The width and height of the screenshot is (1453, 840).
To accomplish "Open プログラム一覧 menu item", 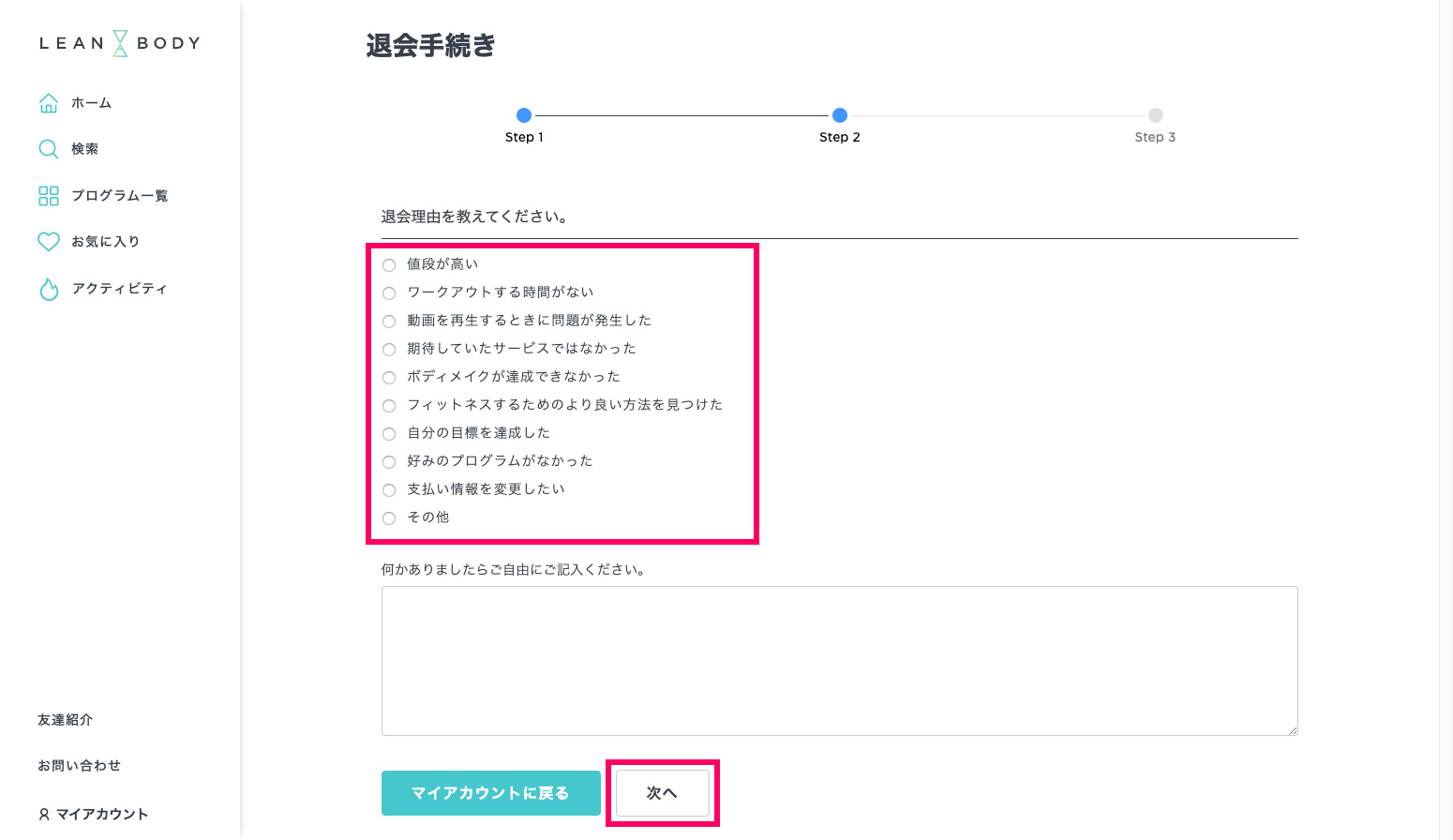I will [x=120, y=196].
